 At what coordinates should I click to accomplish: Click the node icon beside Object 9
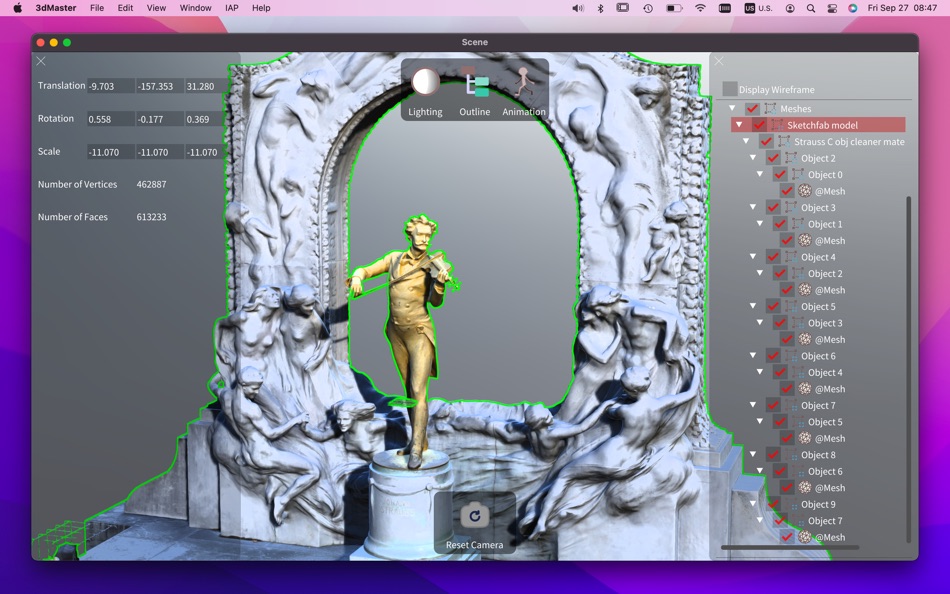click(x=791, y=504)
